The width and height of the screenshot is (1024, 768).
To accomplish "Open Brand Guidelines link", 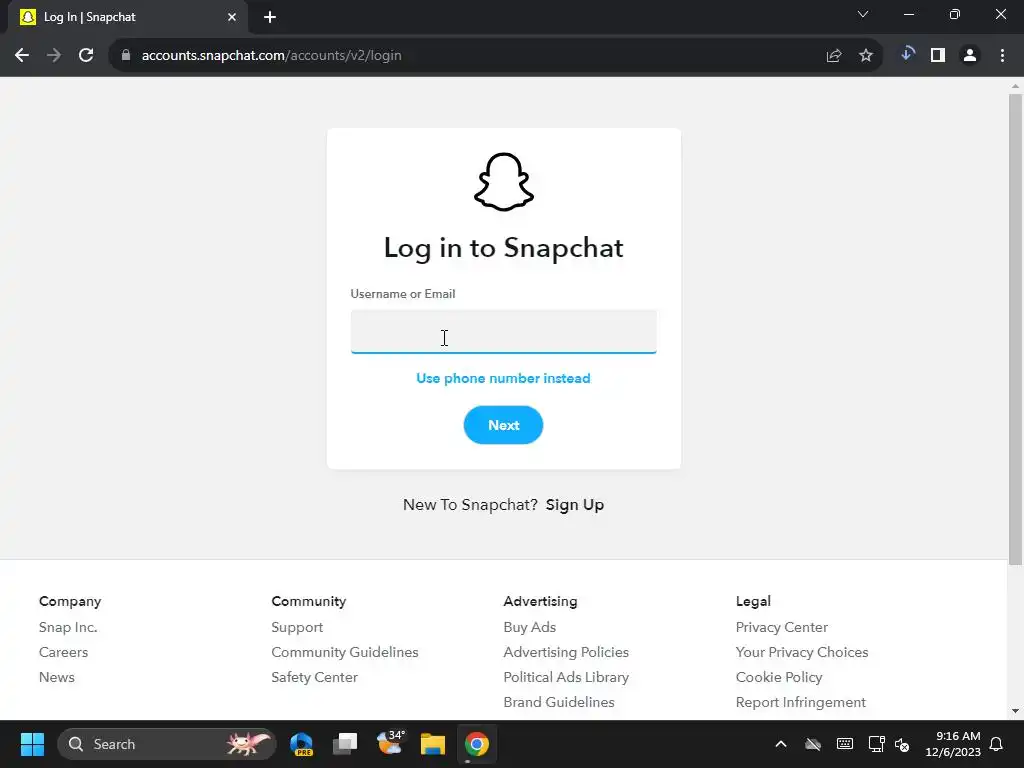I will point(559,702).
